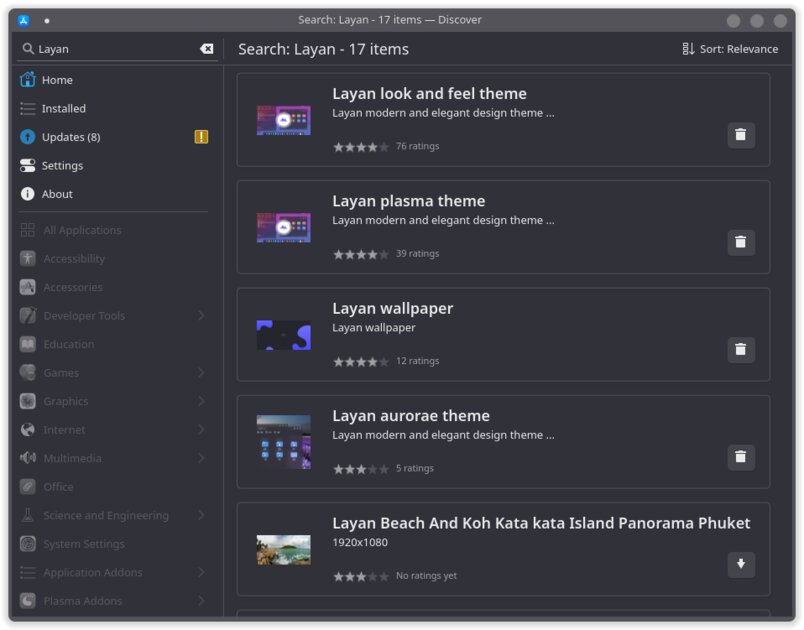
Task: Click the Home icon in the sidebar
Action: pos(28,80)
